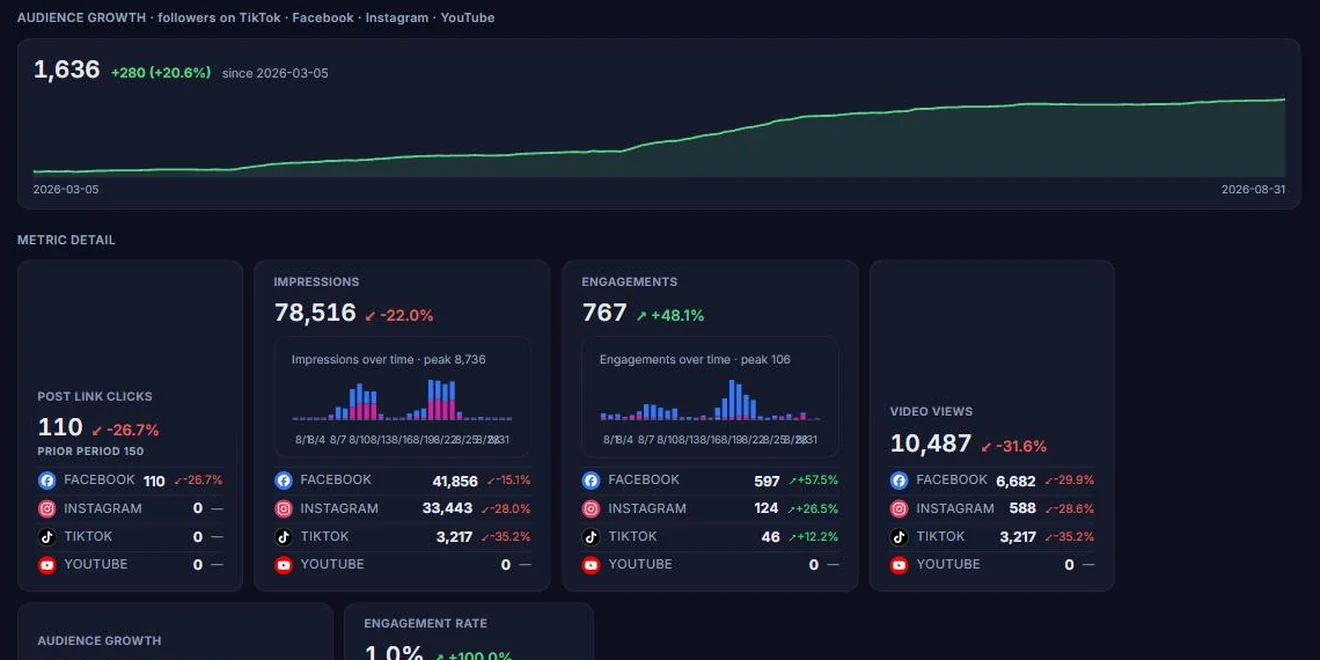This screenshot has width=1320, height=660.
Task: Click the audience growth line chart
Action: [659, 137]
